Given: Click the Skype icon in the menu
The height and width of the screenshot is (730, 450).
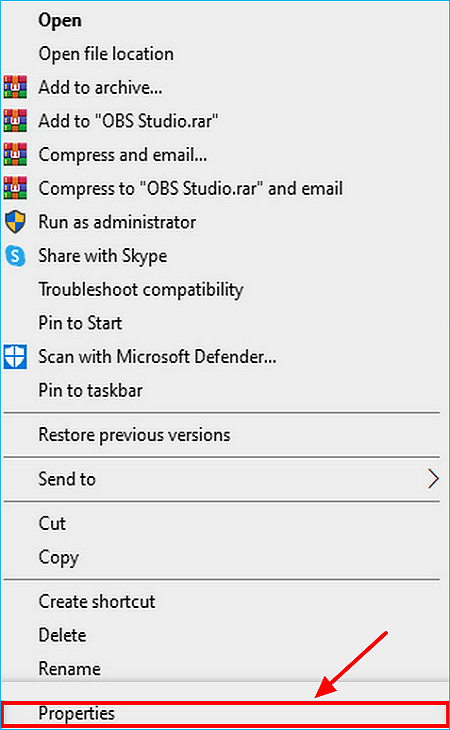Looking at the screenshot, I should 15,256.
